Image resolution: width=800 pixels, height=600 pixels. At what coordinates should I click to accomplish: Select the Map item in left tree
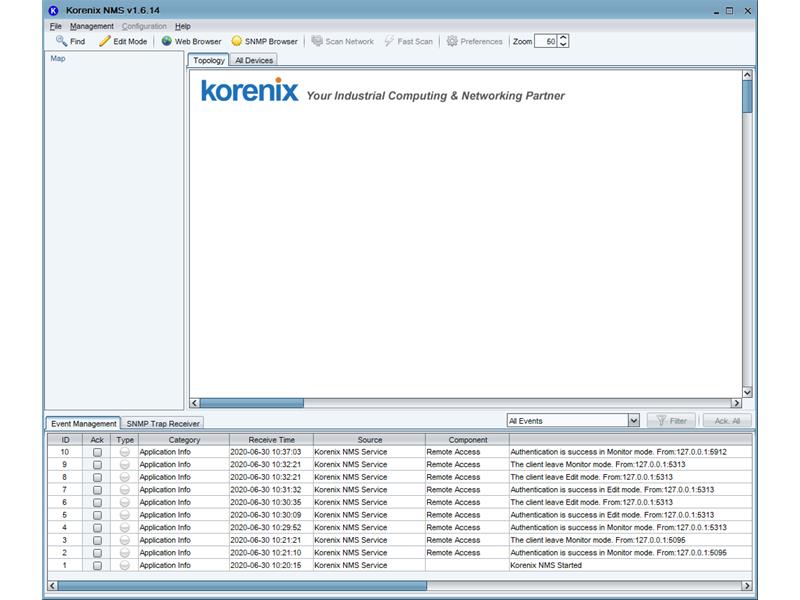point(58,58)
